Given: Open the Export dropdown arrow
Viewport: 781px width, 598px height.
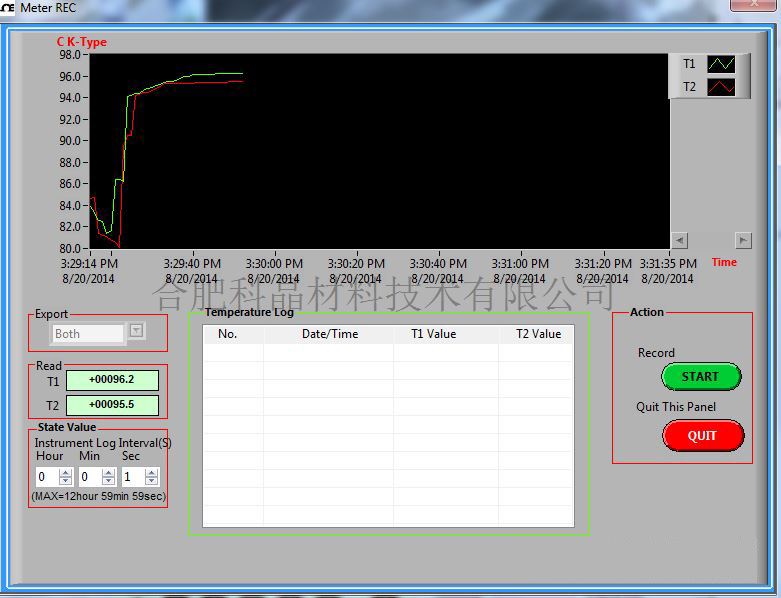Looking at the screenshot, I should tap(137, 331).
